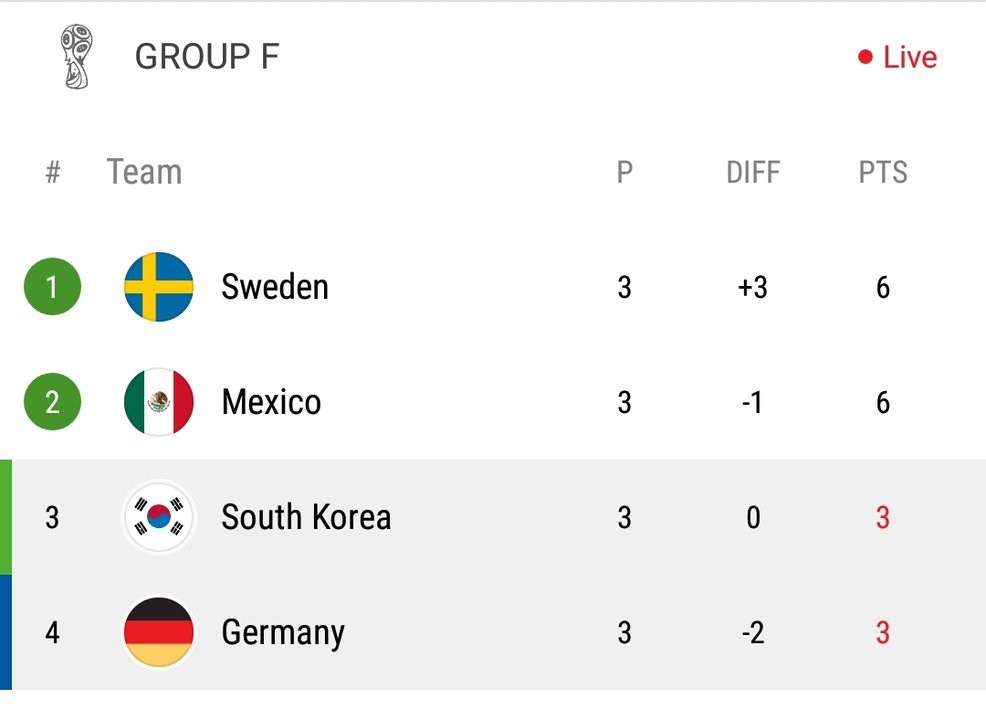Image resolution: width=986 pixels, height=720 pixels.
Task: Click the Germany flag icon
Action: pyautogui.click(x=158, y=632)
